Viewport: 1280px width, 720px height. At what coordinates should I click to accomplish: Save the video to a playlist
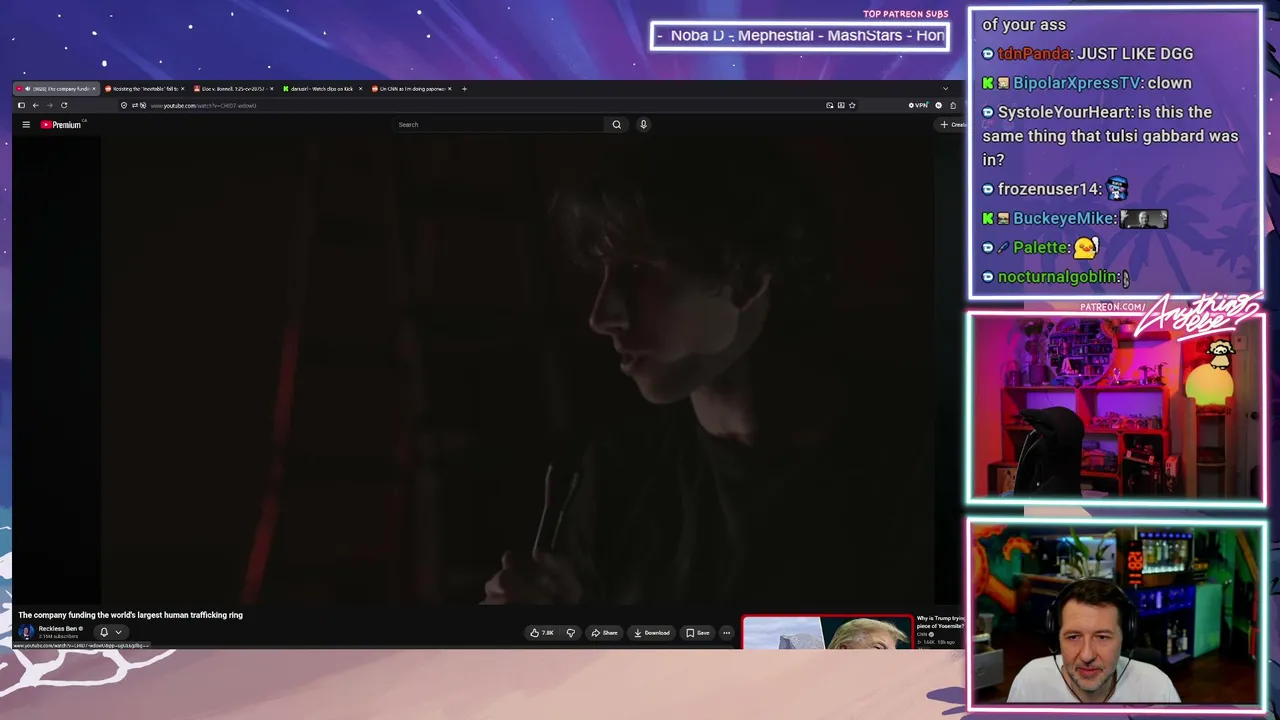[698, 633]
